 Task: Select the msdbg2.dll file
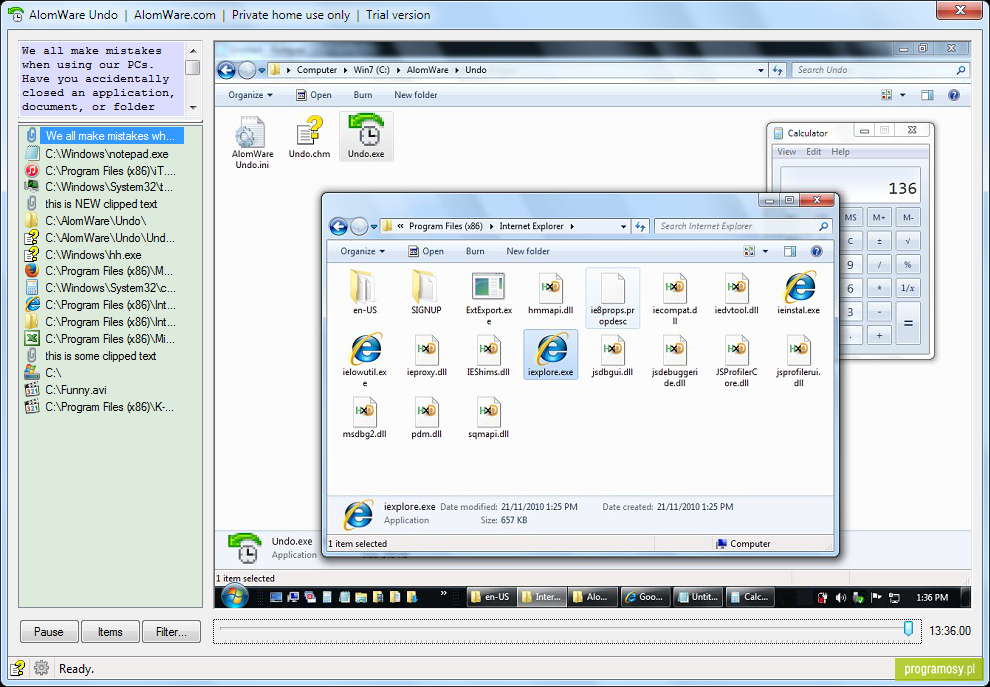coord(364,416)
